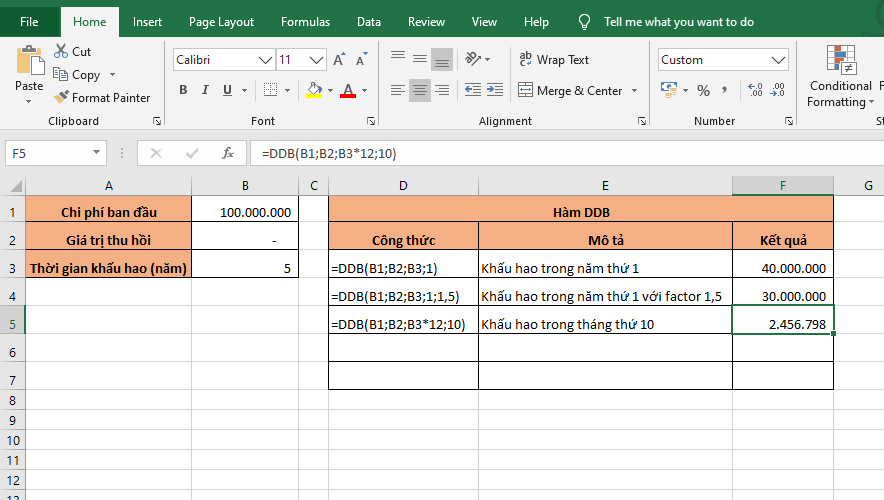The image size is (884, 500).
Task: Toggle Wrap Text for the cell
Action: pos(554,60)
